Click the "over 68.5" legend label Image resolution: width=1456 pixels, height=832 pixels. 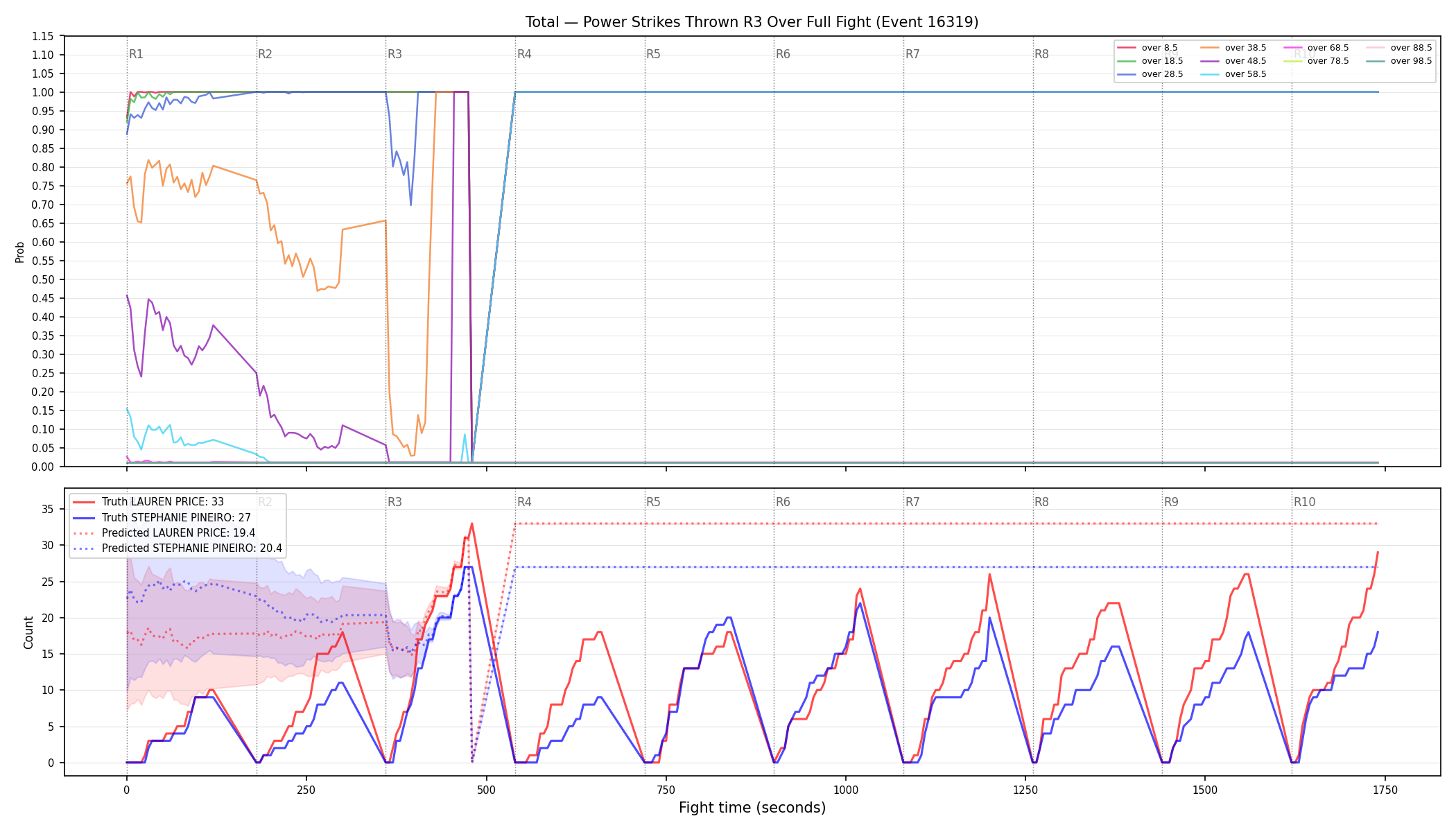1328,48
